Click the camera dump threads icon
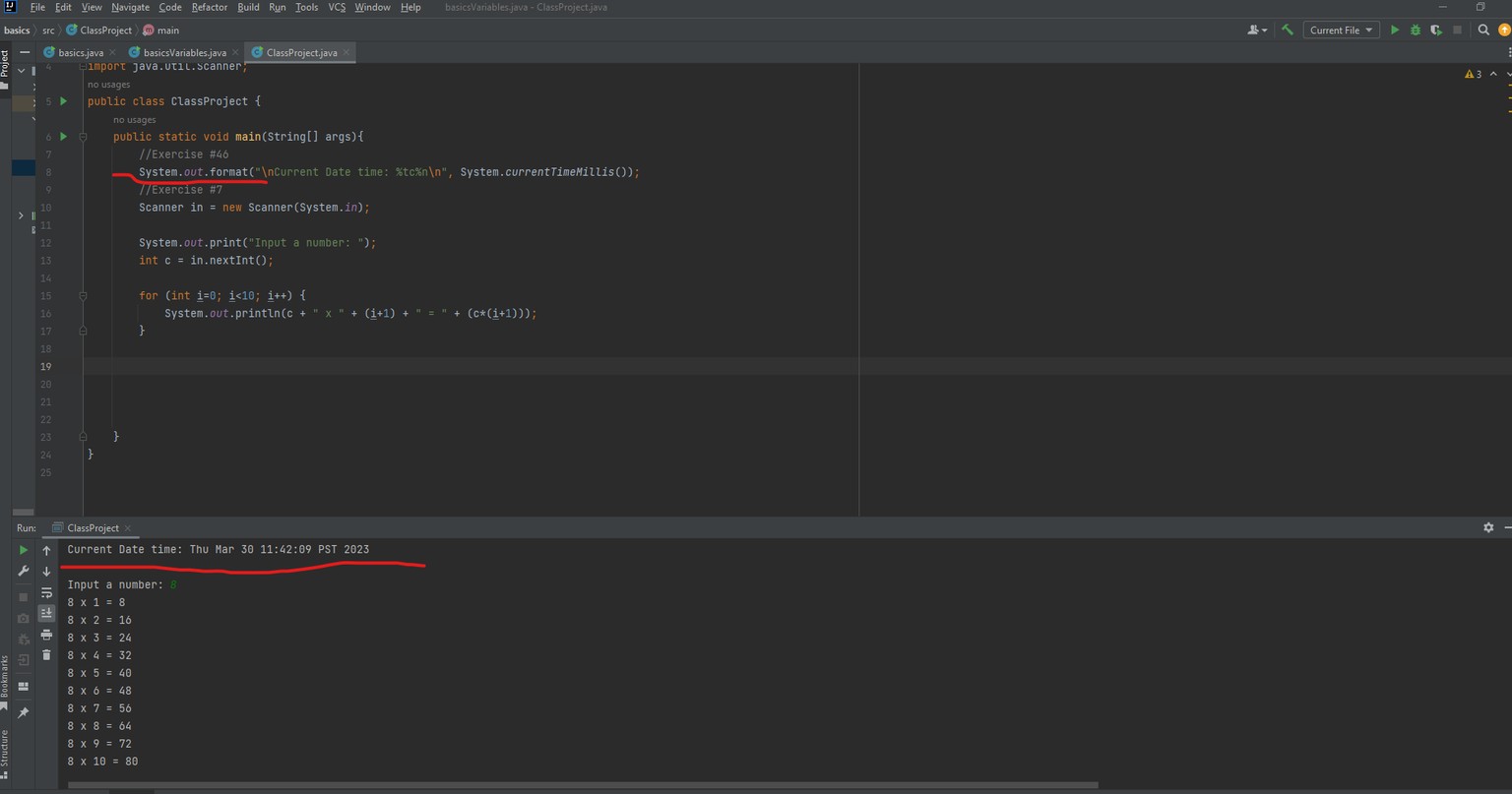Screen dimensions: 1512x794 click(x=24, y=619)
